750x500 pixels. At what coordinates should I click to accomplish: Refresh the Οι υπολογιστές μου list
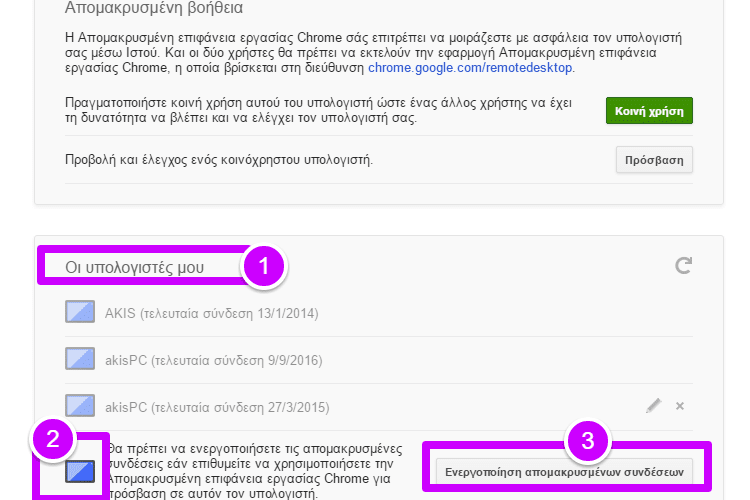683,265
